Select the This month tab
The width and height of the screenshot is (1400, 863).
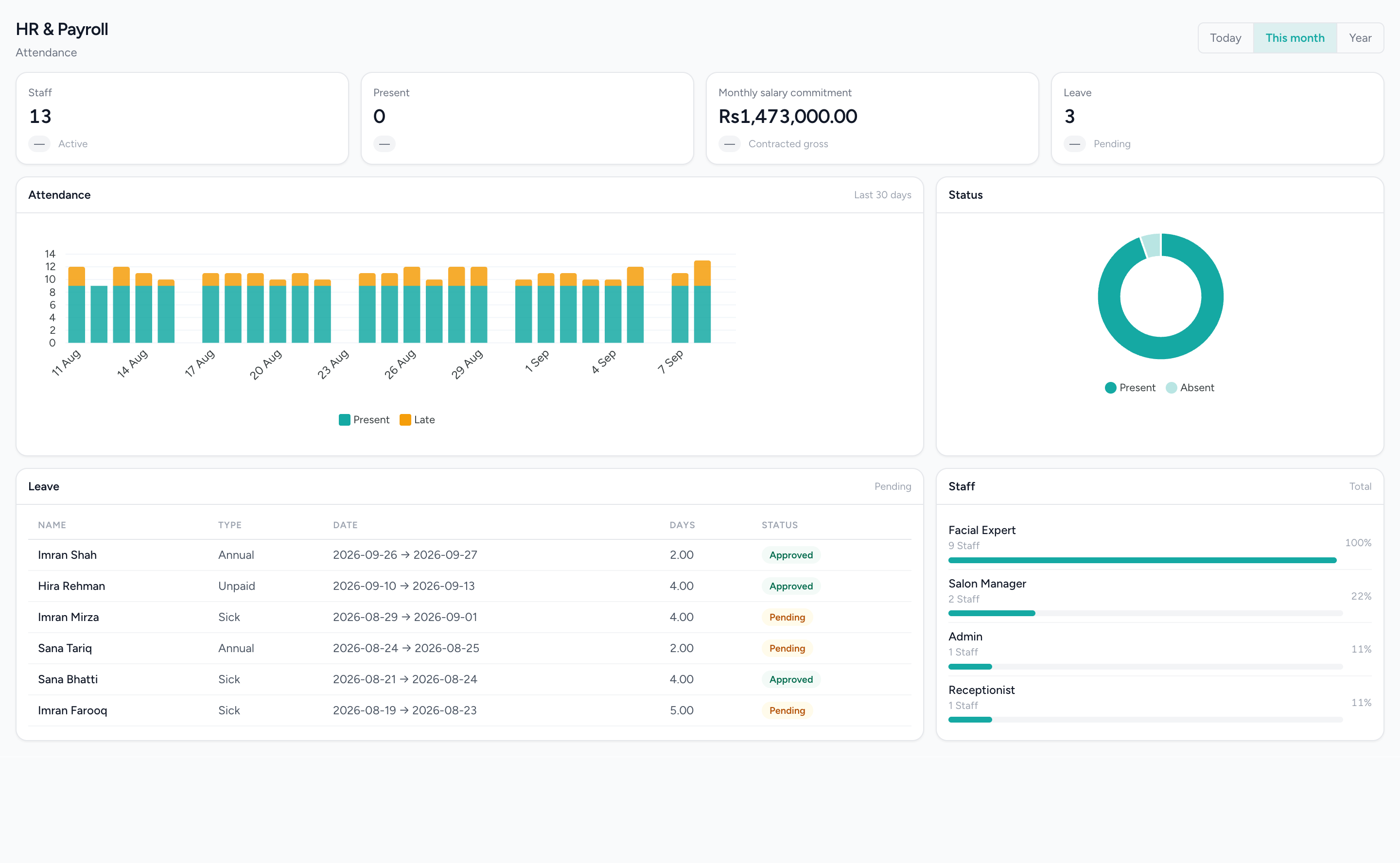[x=1295, y=38]
